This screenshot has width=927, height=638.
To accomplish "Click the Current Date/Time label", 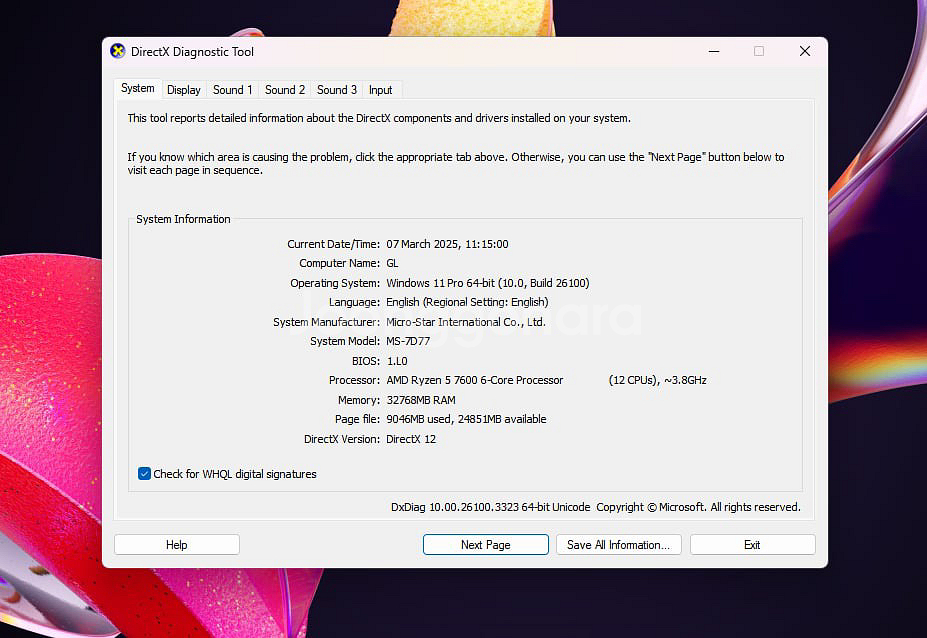I will pyautogui.click(x=333, y=244).
